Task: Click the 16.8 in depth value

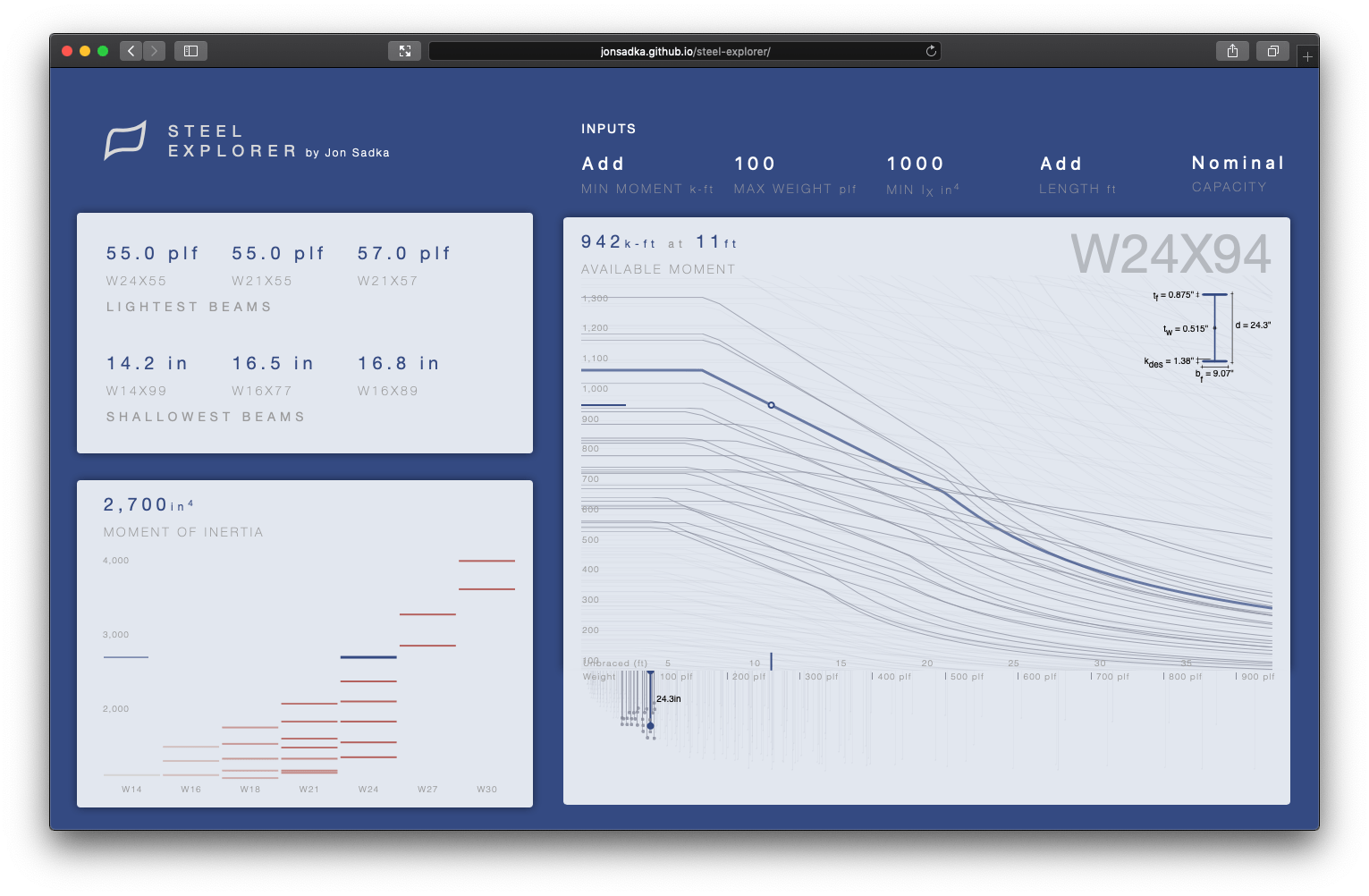Action: [399, 364]
